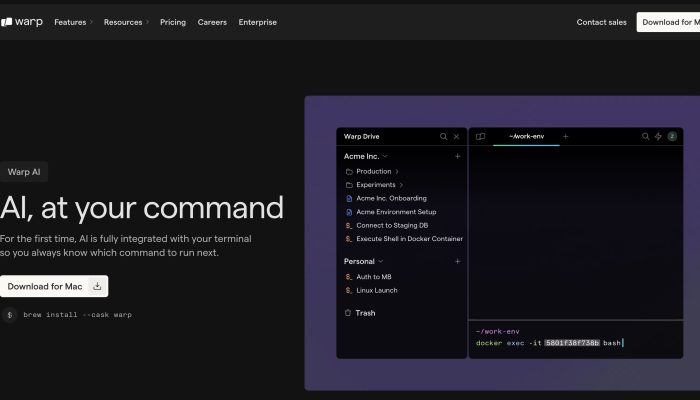Click the AI, at your command headline
Image resolution: width=700 pixels, height=400 pixels.
142,208
